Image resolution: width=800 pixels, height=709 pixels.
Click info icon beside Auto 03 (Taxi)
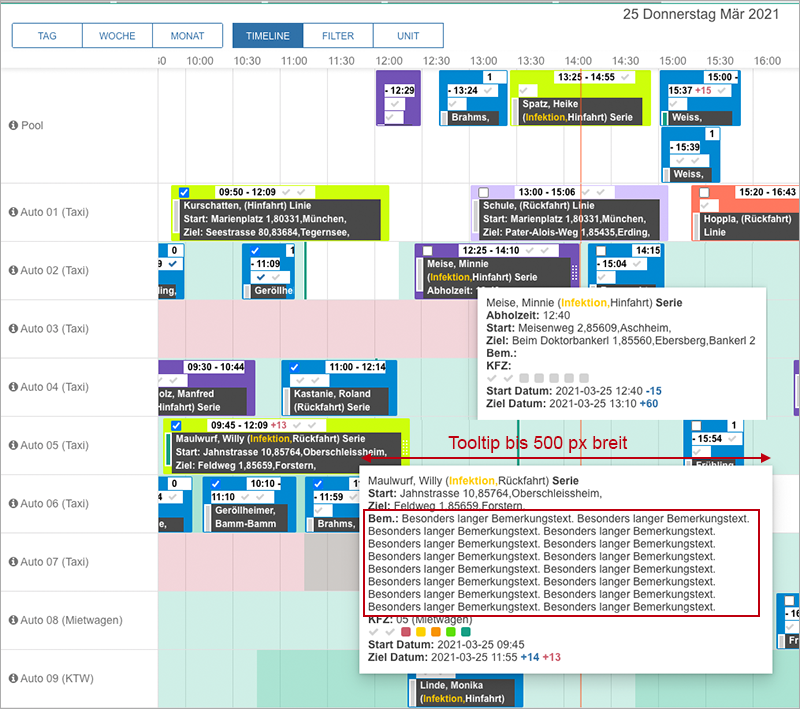[x=14, y=328]
